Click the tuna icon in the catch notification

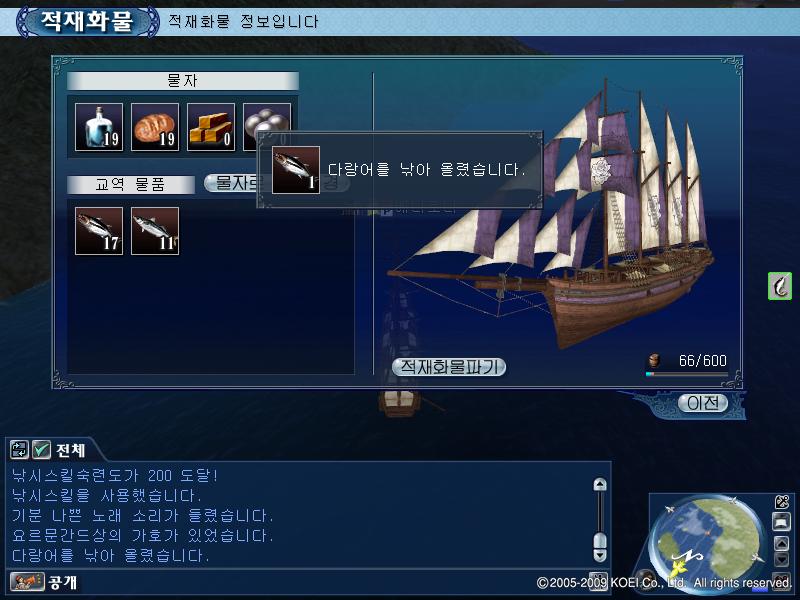click(x=296, y=170)
